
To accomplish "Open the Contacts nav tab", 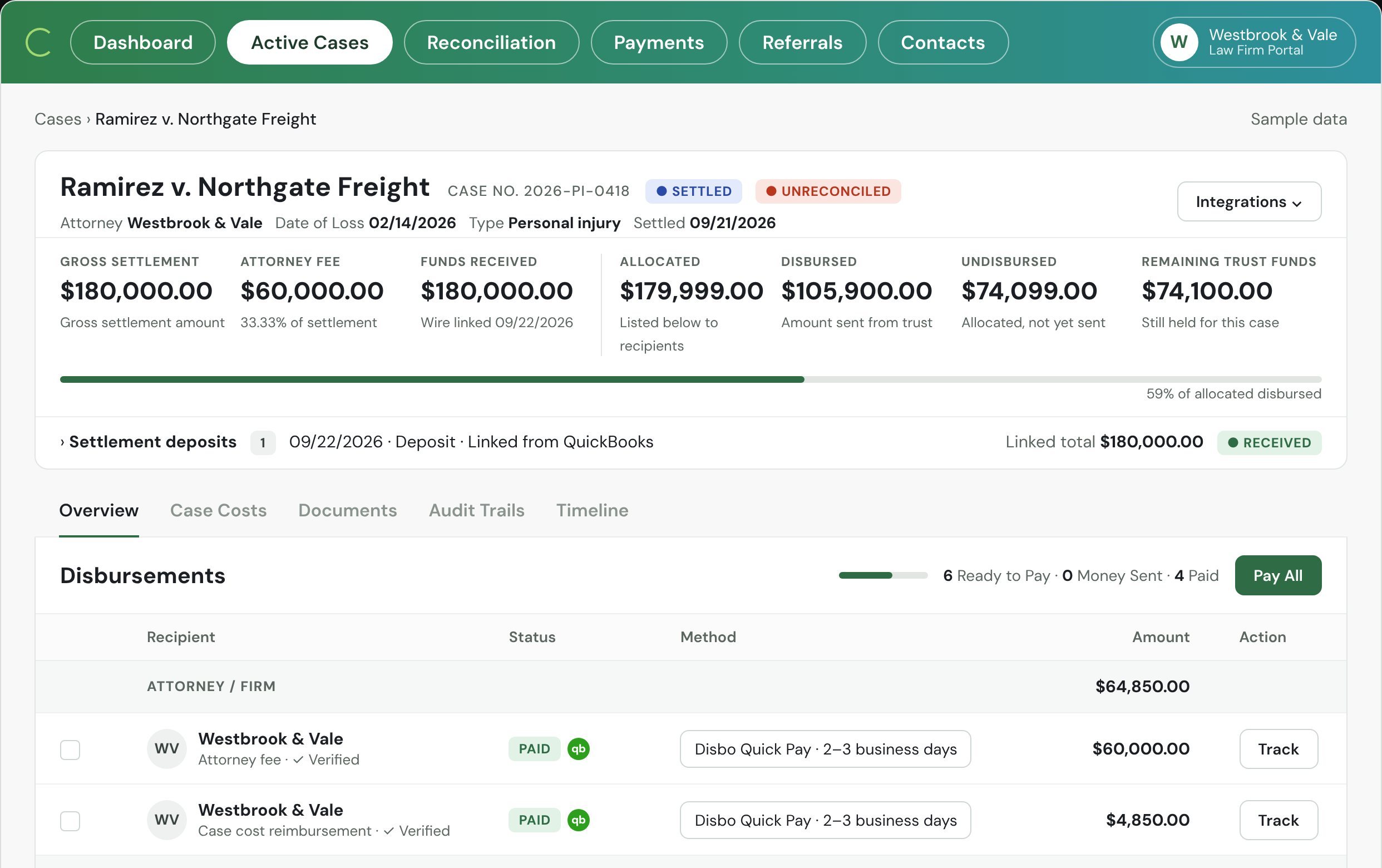I will 943,42.
